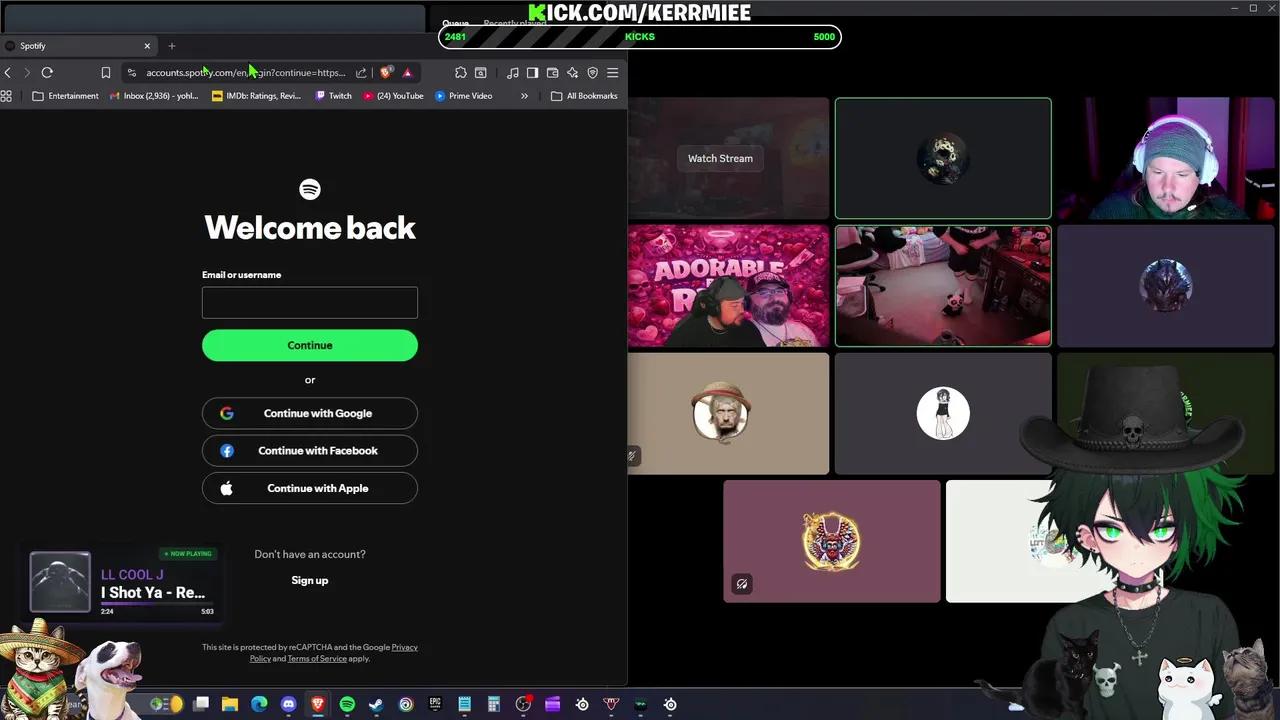Open the Entertainment bookmarks folder
Screen dimensions: 1280x720
coord(65,96)
